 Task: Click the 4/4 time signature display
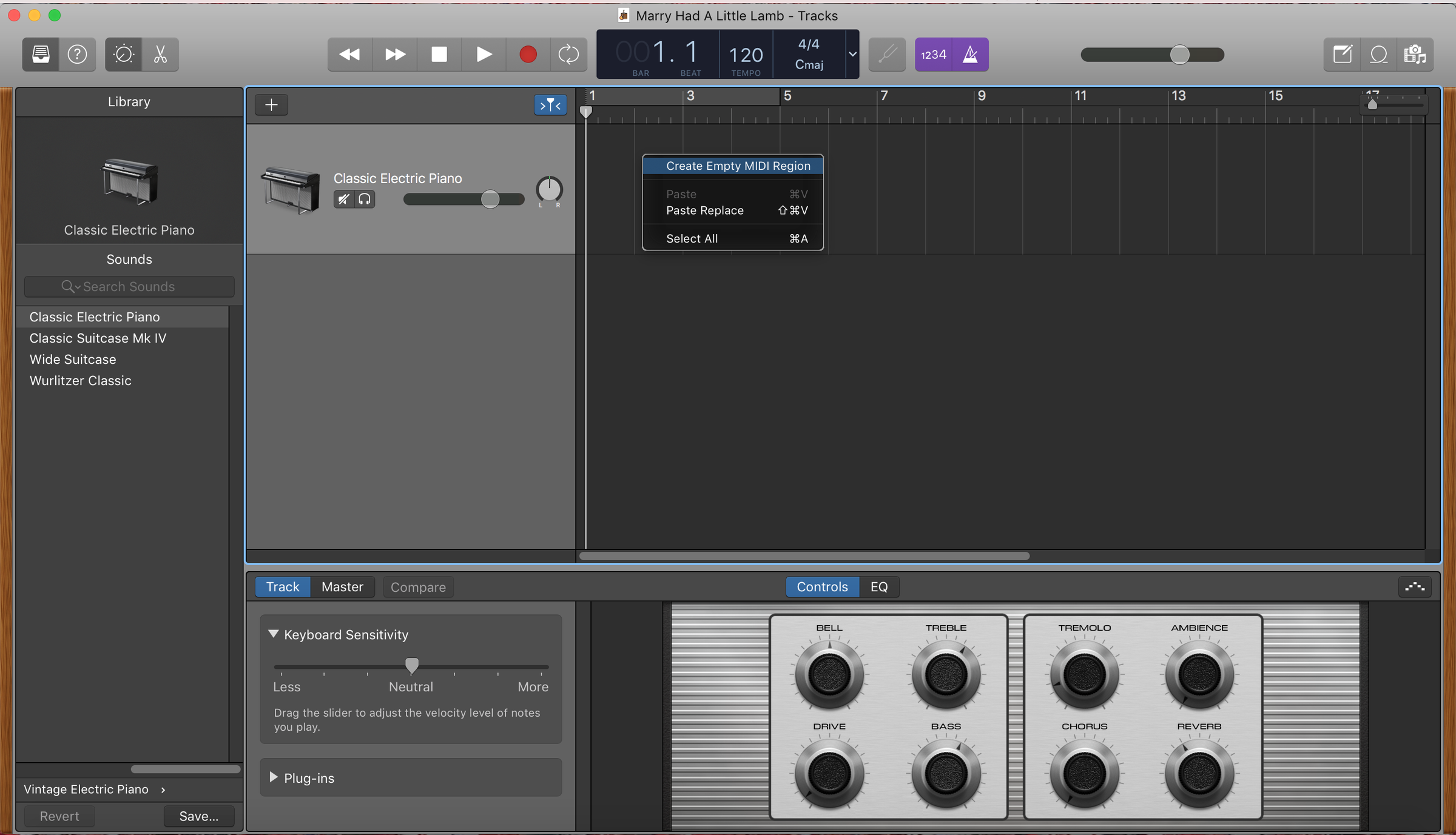(809, 44)
